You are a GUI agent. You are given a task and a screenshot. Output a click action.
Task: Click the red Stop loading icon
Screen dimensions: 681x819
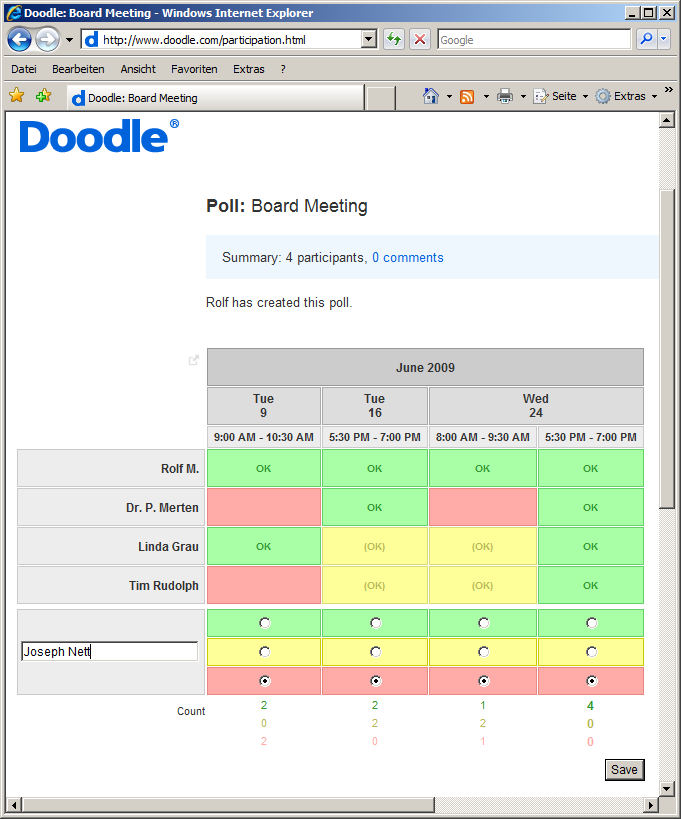tap(420, 39)
